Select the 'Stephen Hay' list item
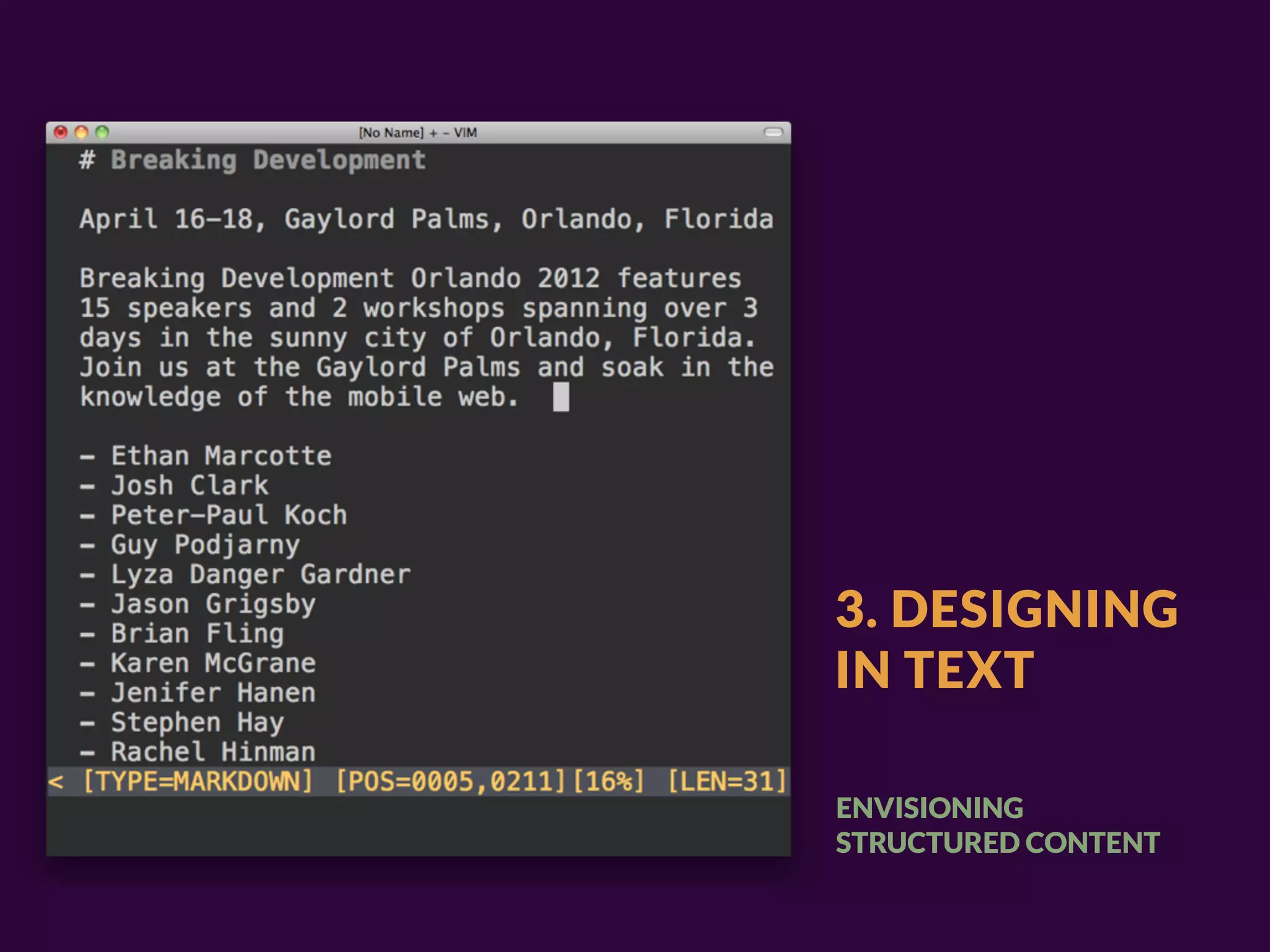Viewport: 1270px width, 952px height. (182, 723)
